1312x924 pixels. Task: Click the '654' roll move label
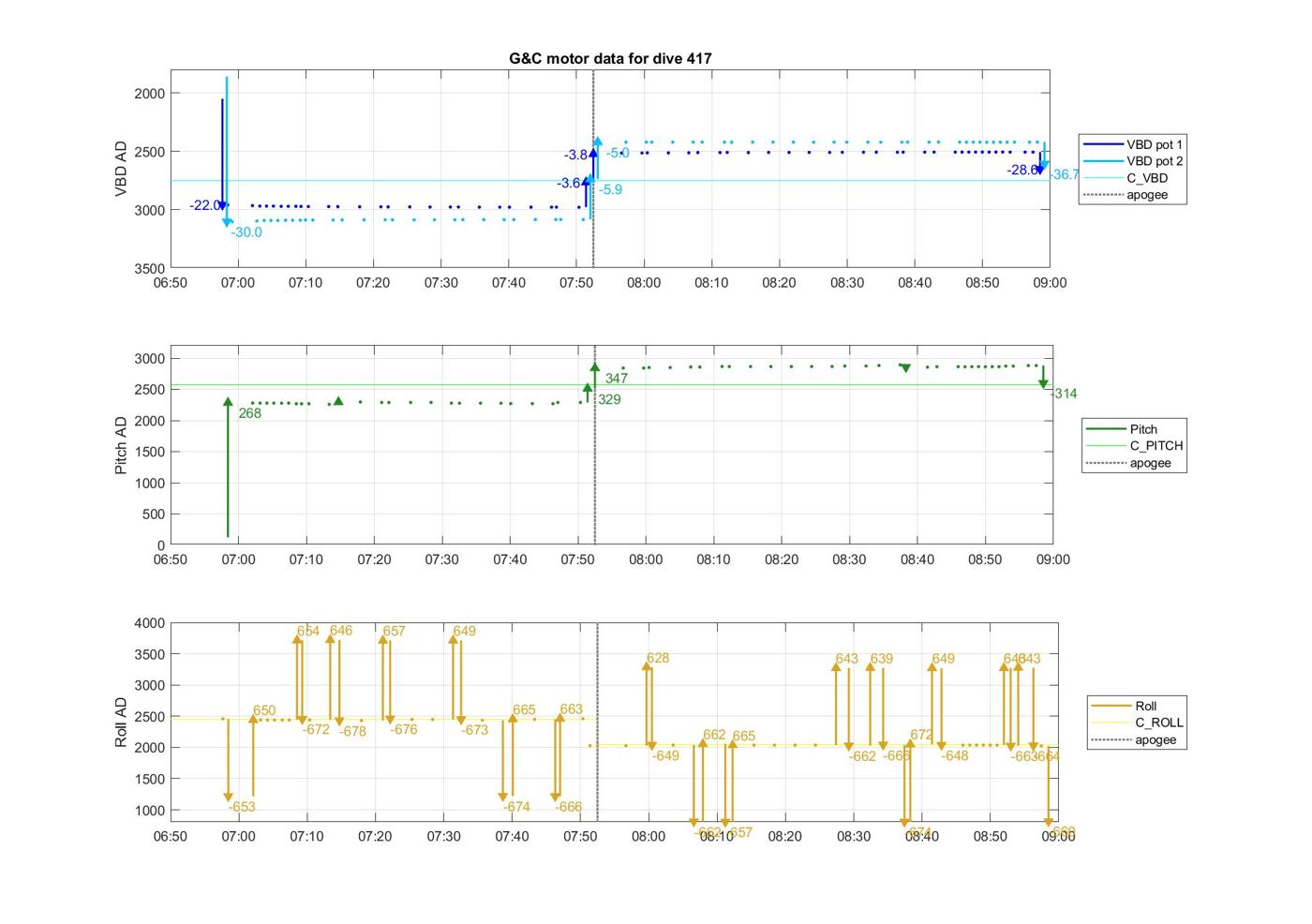pyautogui.click(x=308, y=632)
